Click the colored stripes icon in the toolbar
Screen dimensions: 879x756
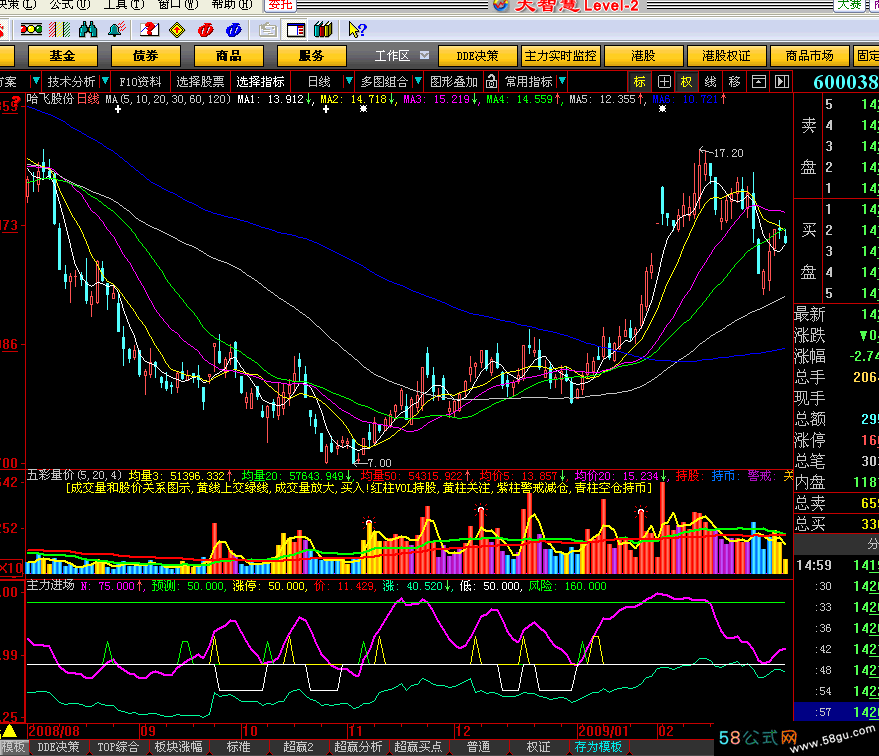tap(59, 29)
